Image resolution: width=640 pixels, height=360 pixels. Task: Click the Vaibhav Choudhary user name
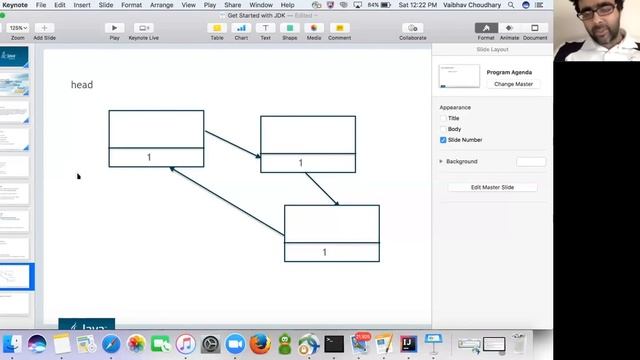[x=472, y=5]
